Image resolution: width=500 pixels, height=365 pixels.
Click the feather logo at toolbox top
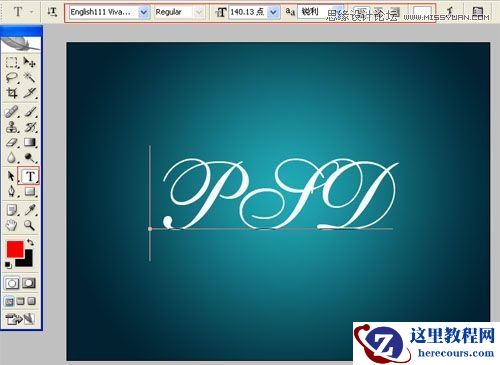click(x=21, y=43)
